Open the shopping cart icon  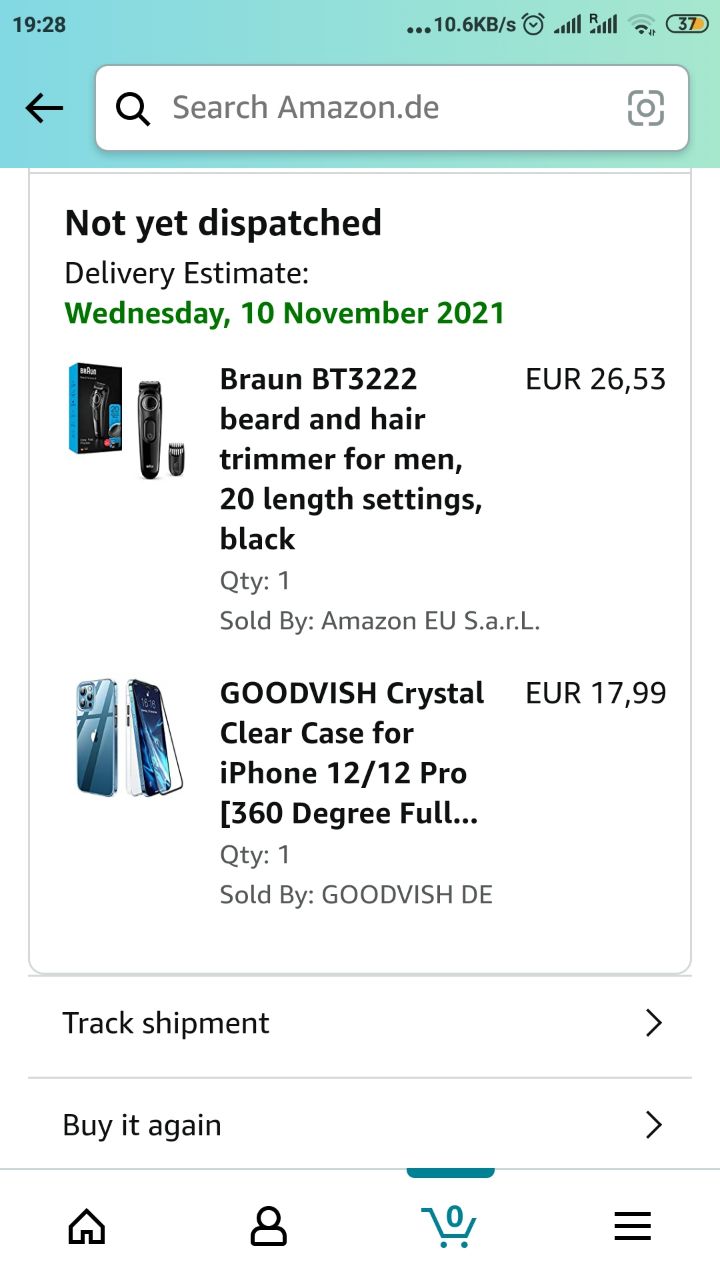click(x=449, y=1224)
